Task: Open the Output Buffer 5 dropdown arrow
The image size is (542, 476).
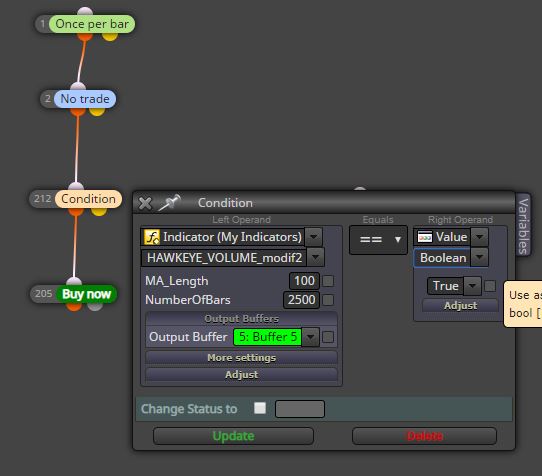Action: [x=310, y=337]
